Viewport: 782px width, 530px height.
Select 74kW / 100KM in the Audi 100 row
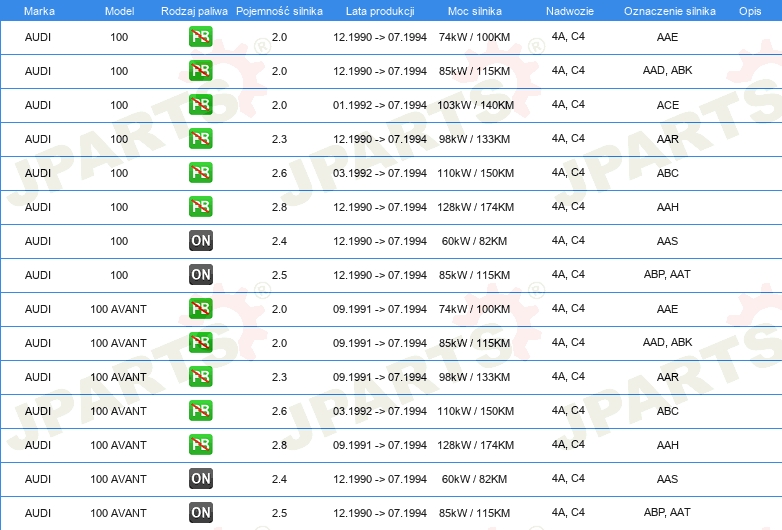(x=474, y=37)
